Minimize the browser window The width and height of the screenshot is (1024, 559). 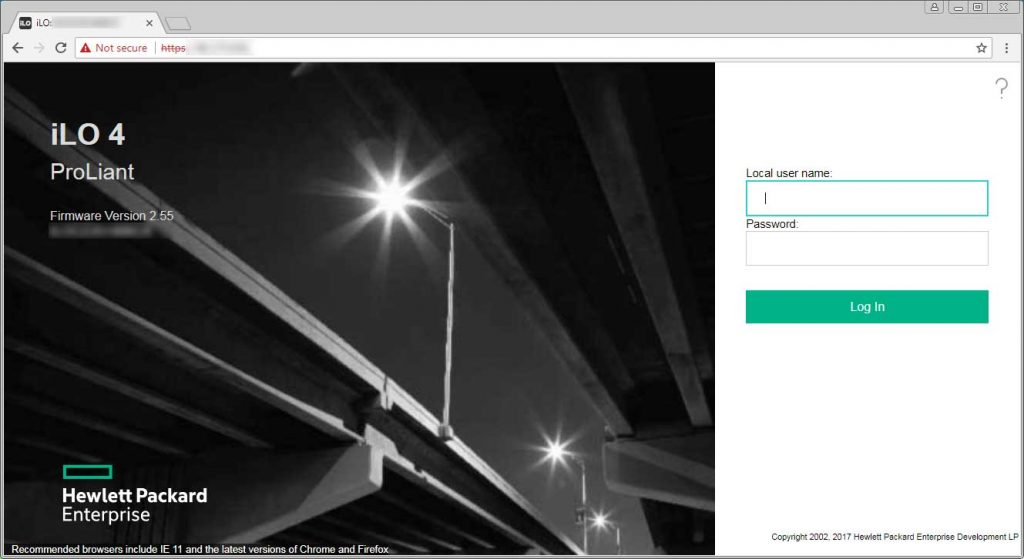958,7
